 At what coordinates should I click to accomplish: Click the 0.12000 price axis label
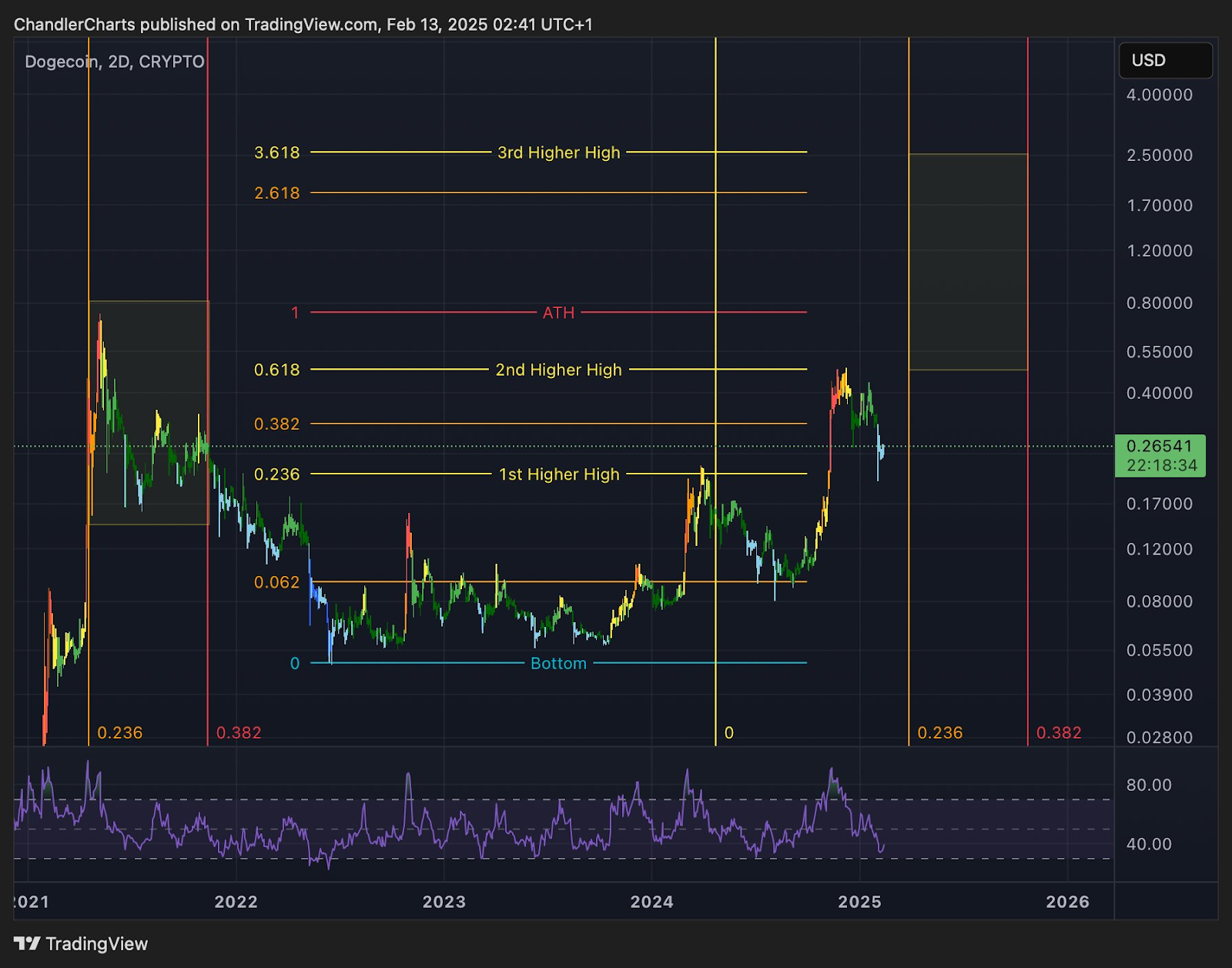1160,549
